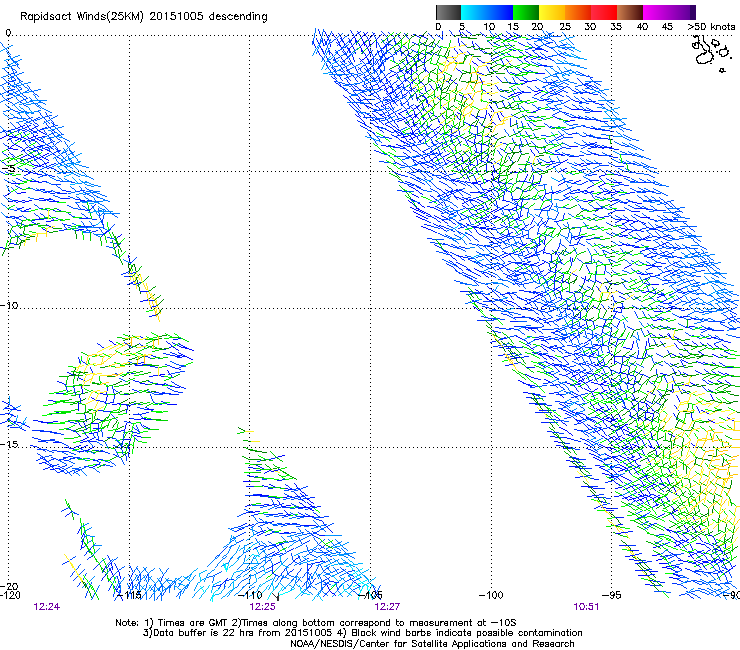Click the longitude label -110
740x650 pixels.
tap(250, 595)
